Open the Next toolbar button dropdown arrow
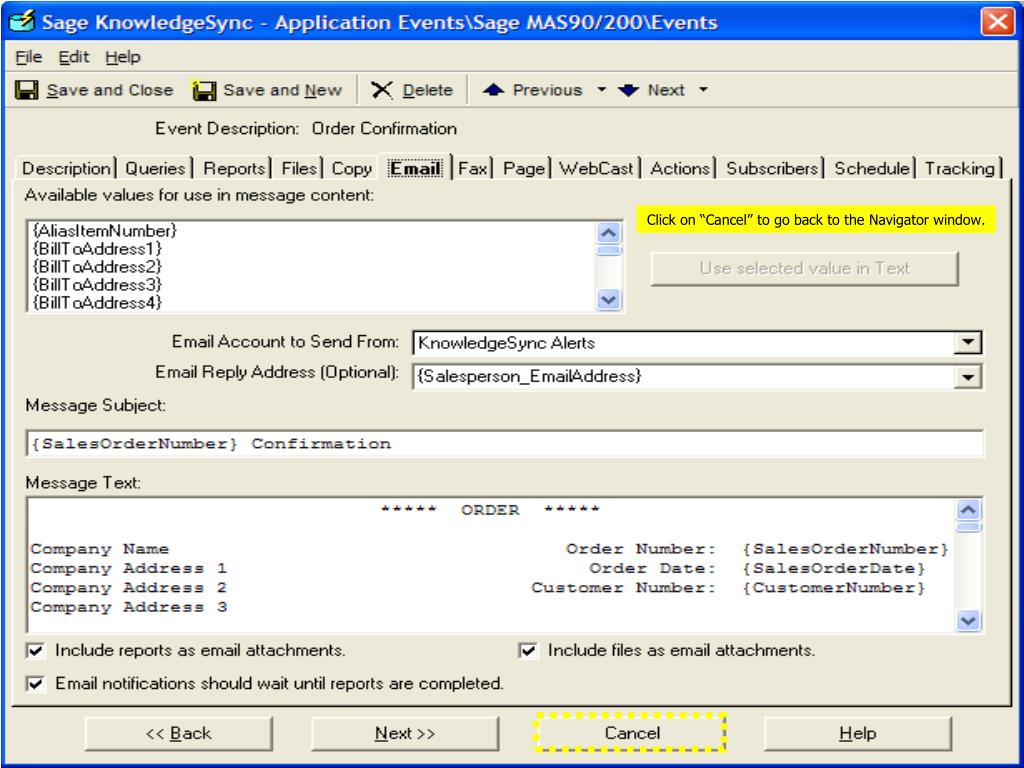This screenshot has width=1024, height=768. pos(703,89)
